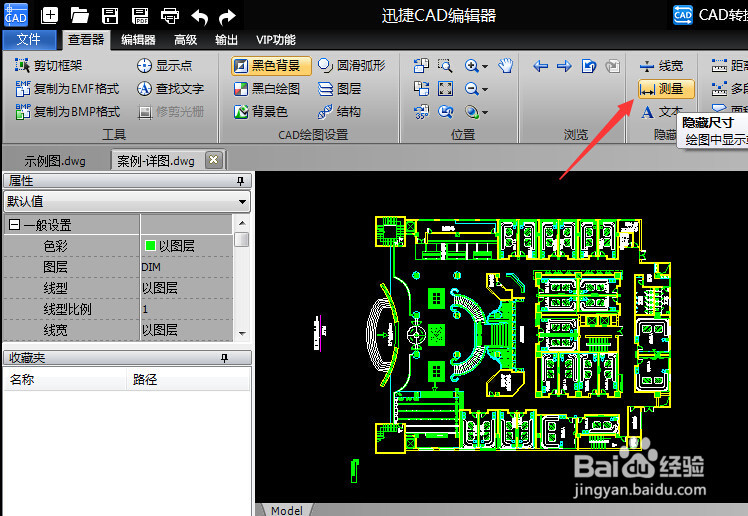Open the 图层 layers dialog

(340, 89)
